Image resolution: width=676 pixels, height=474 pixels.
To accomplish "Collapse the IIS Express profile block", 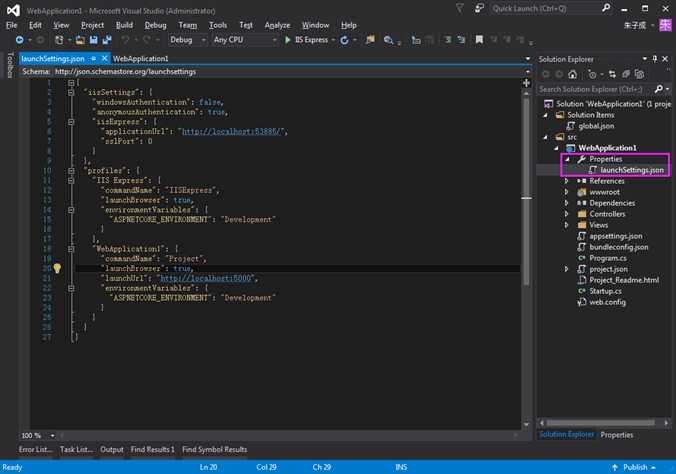I will click(71, 180).
